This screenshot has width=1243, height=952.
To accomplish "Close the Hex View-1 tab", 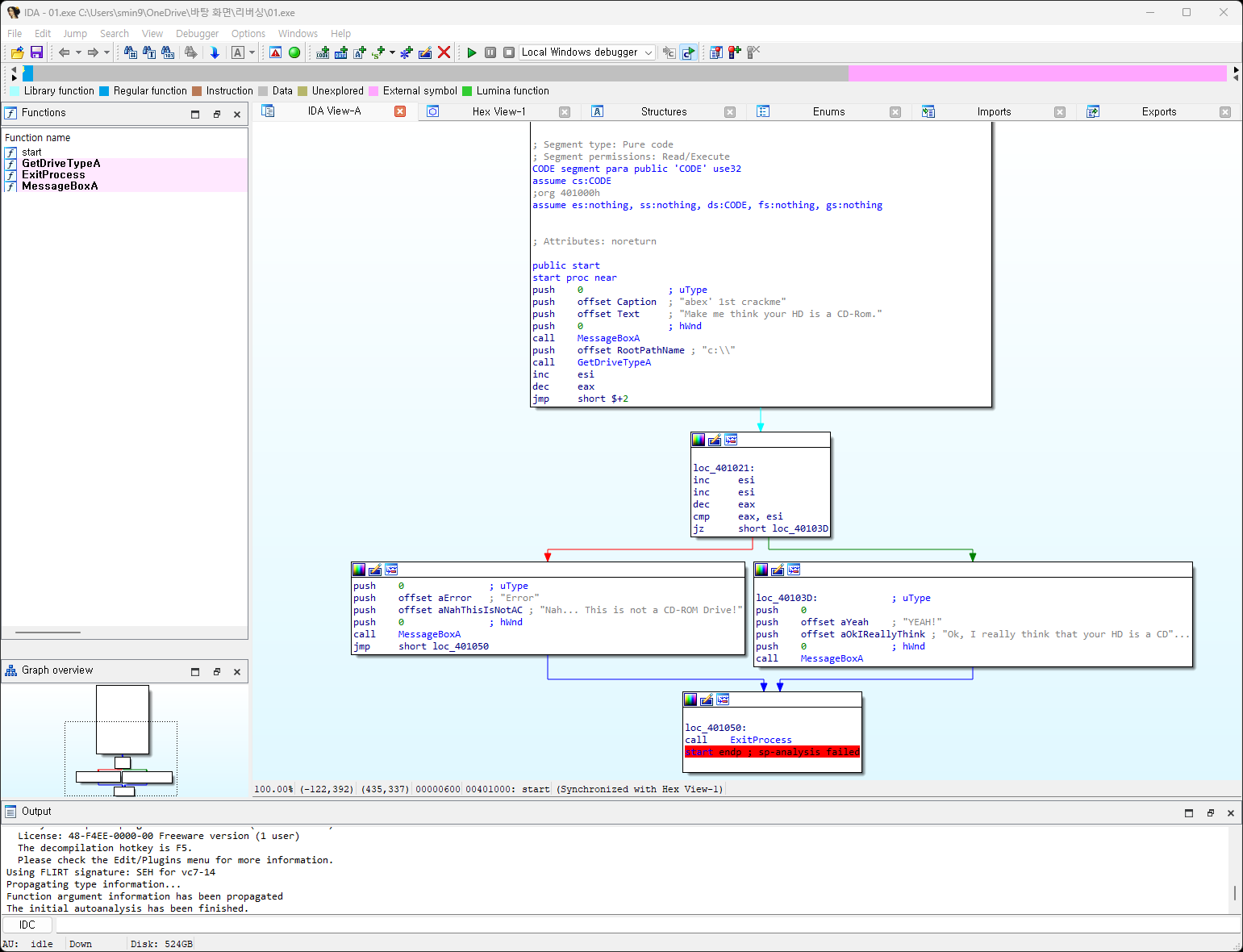I will pyautogui.click(x=565, y=112).
